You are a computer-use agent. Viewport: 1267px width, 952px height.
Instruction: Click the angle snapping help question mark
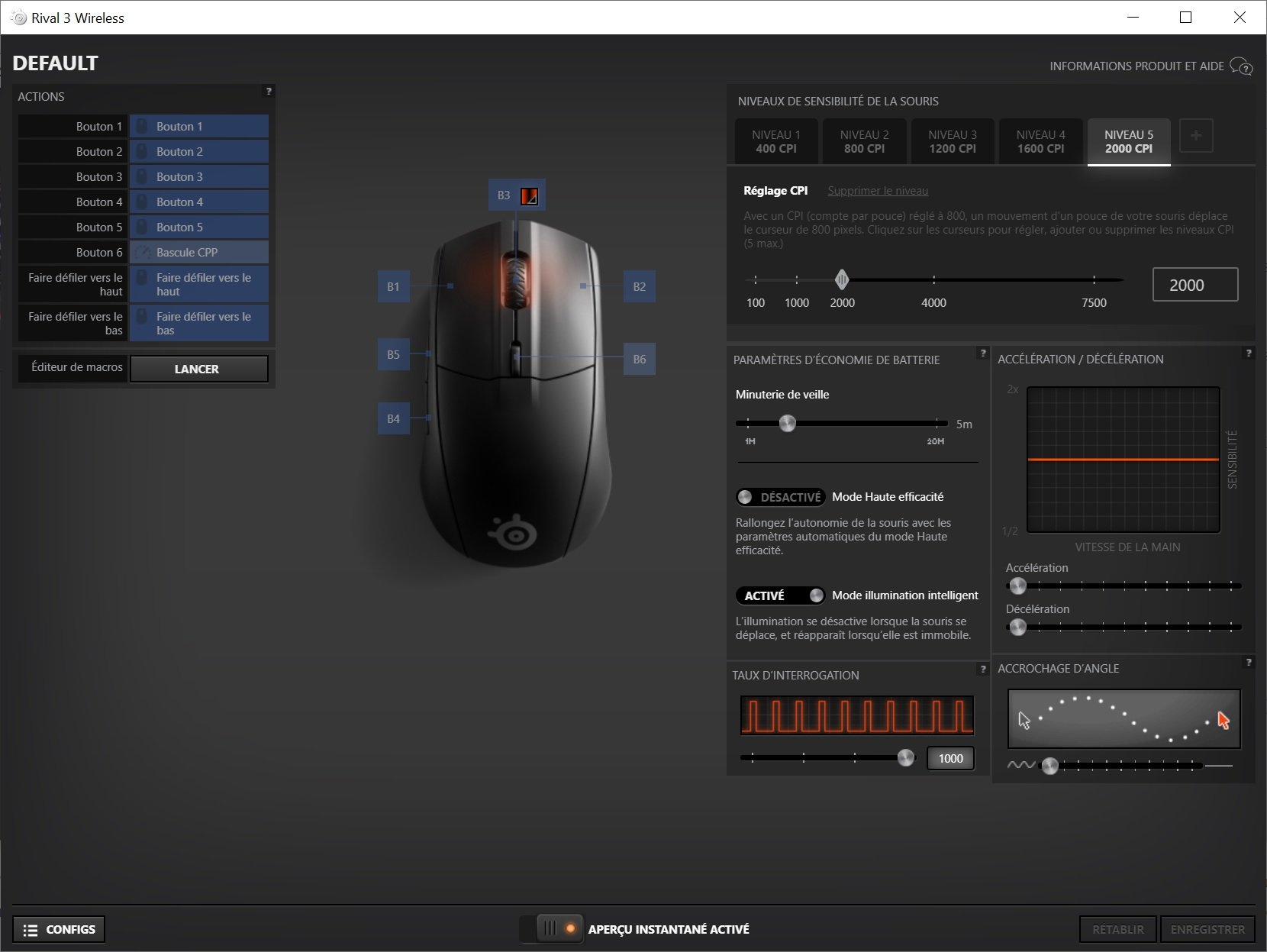point(1249,663)
